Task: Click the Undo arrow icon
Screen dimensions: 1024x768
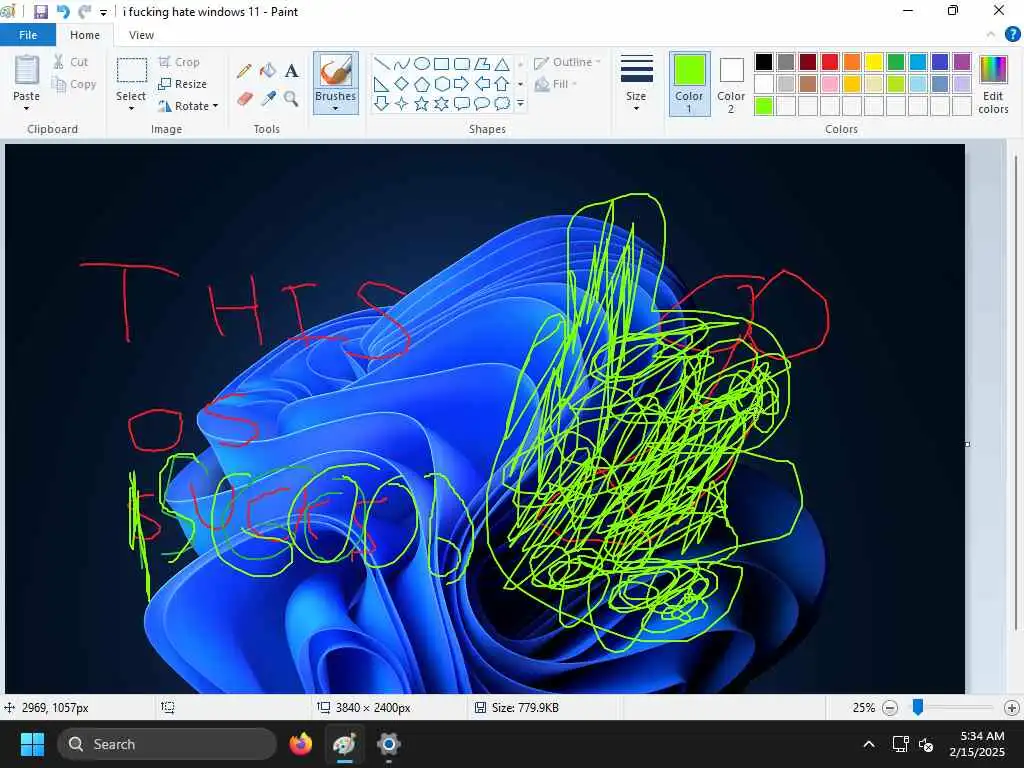Action: tap(63, 12)
